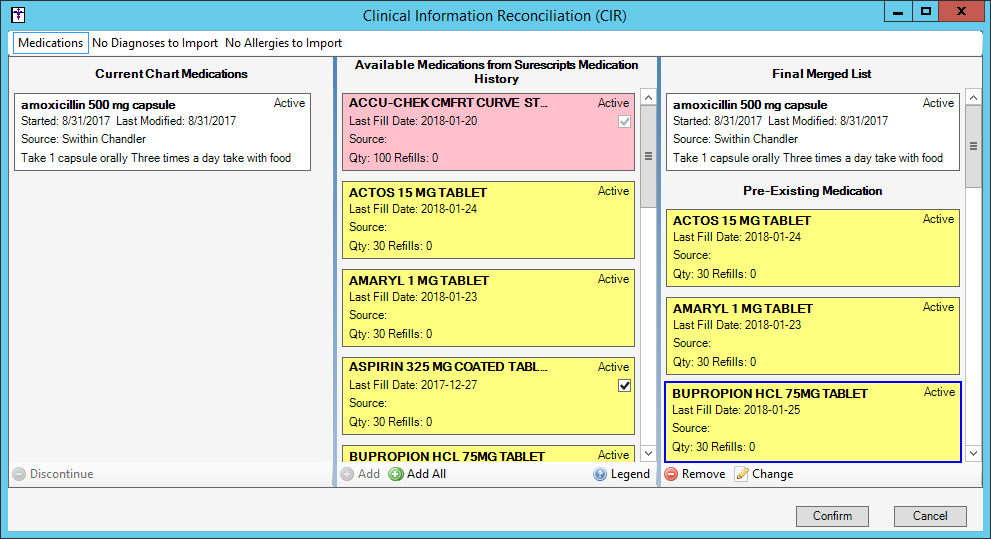Image resolution: width=991 pixels, height=539 pixels.
Task: Click the Current Chart Medications heading
Action: click(171, 74)
